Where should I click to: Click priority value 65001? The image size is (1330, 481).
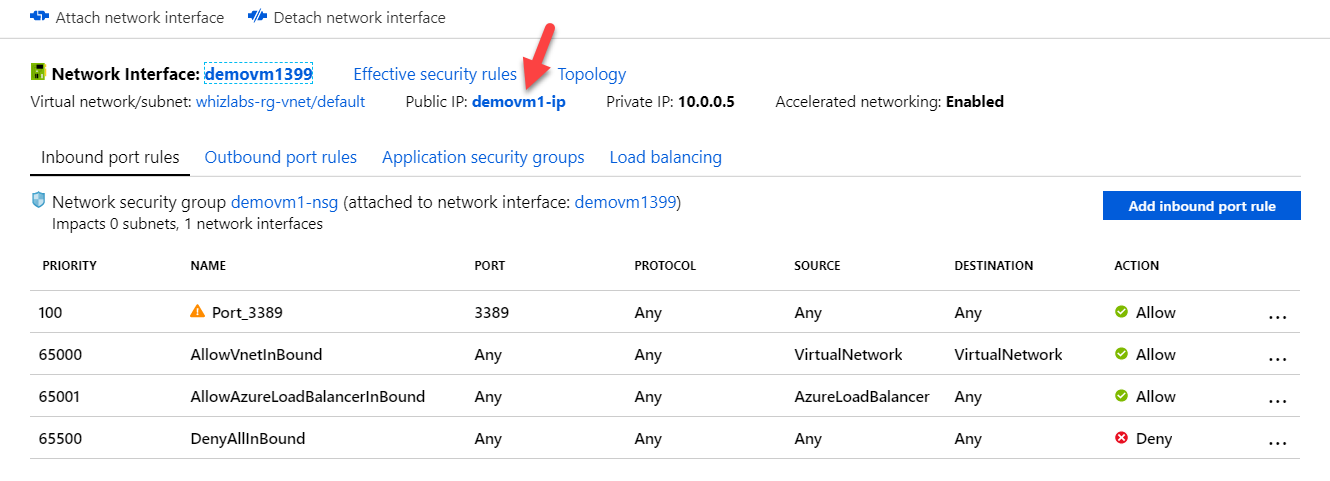coord(59,396)
